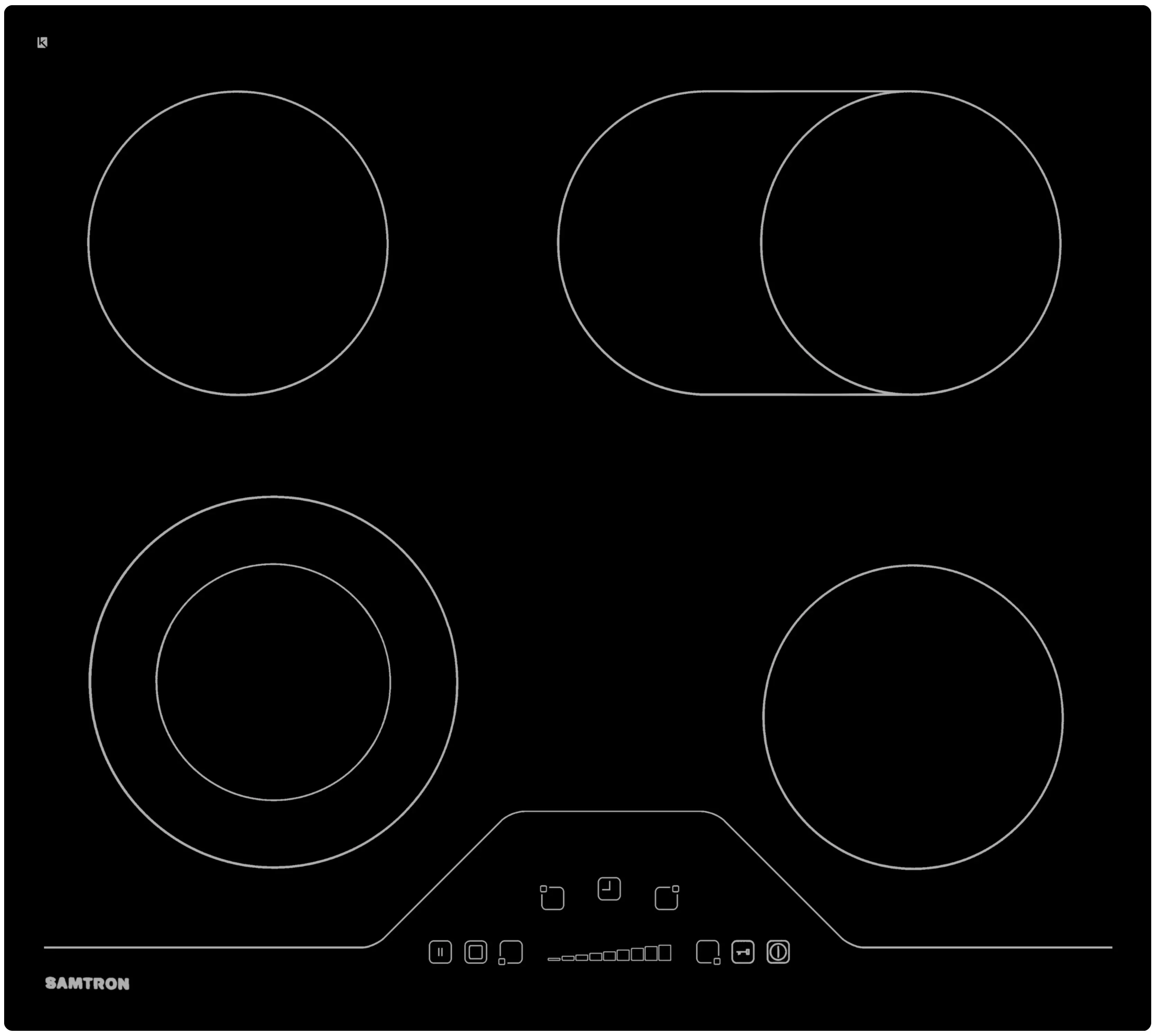Click the oval extended rear-right cooking zone

pyautogui.click(x=809, y=242)
